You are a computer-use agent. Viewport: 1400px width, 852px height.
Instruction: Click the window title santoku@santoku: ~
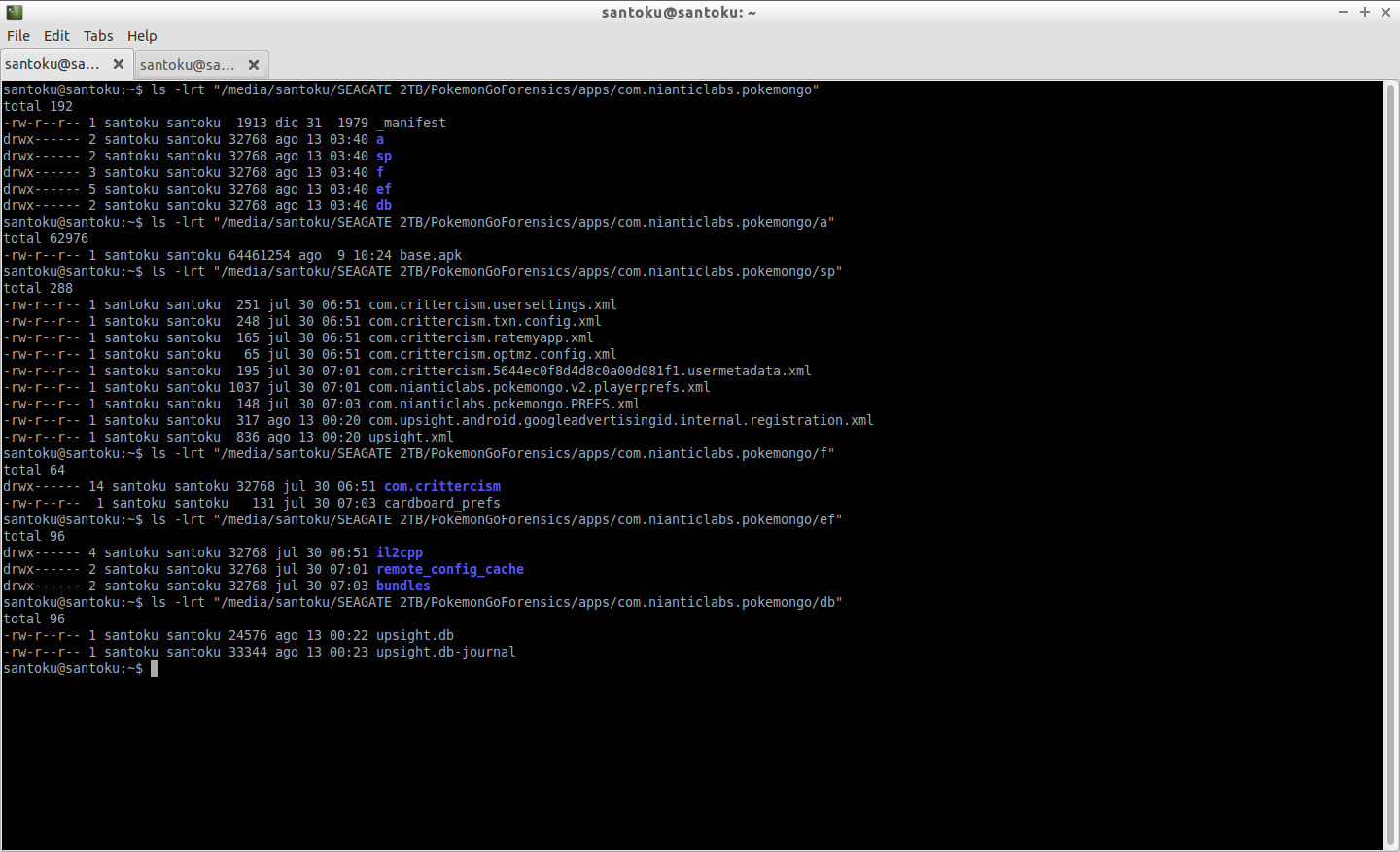pyautogui.click(x=679, y=12)
